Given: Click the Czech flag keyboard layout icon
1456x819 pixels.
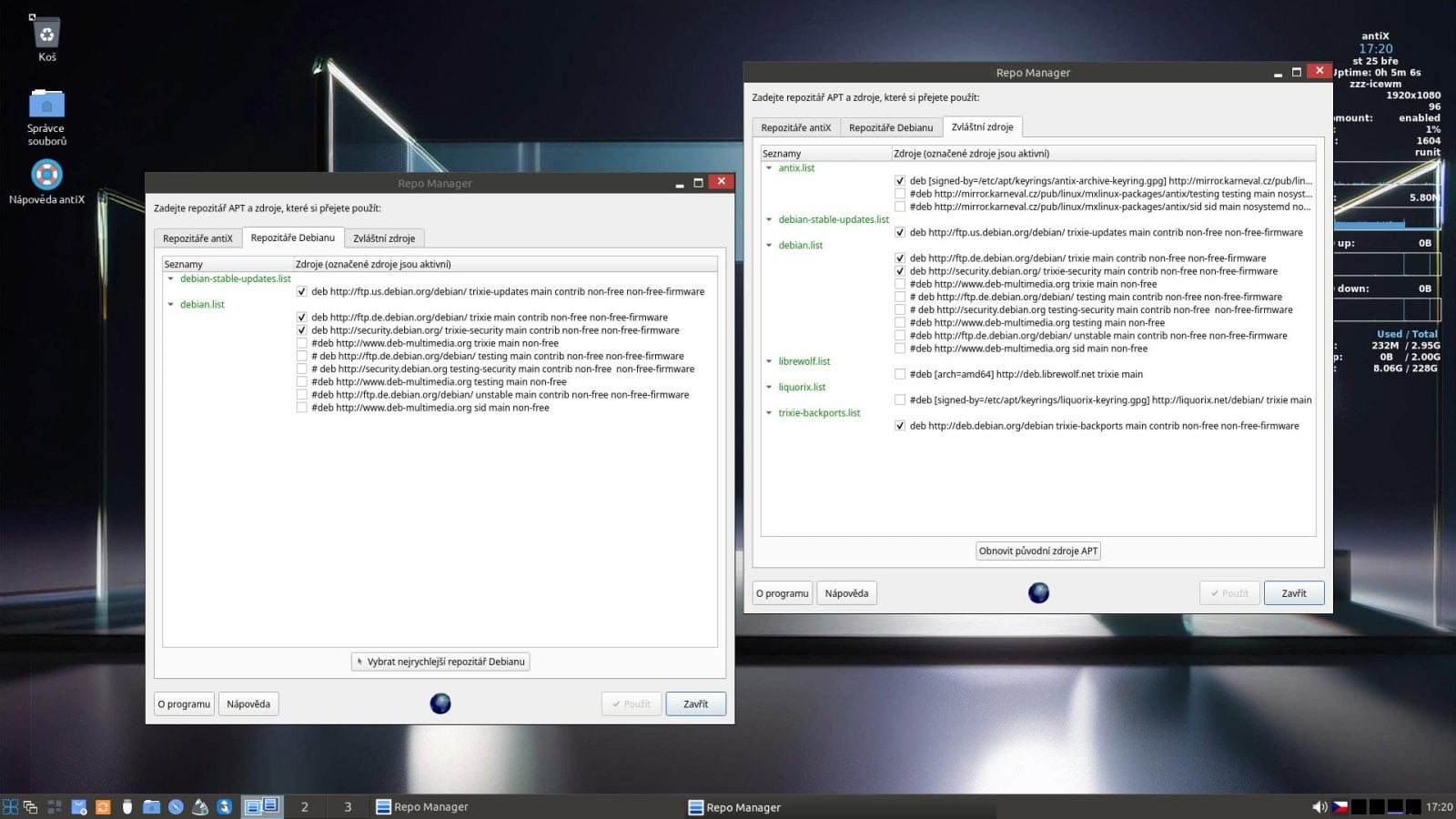Looking at the screenshot, I should click(x=1340, y=806).
